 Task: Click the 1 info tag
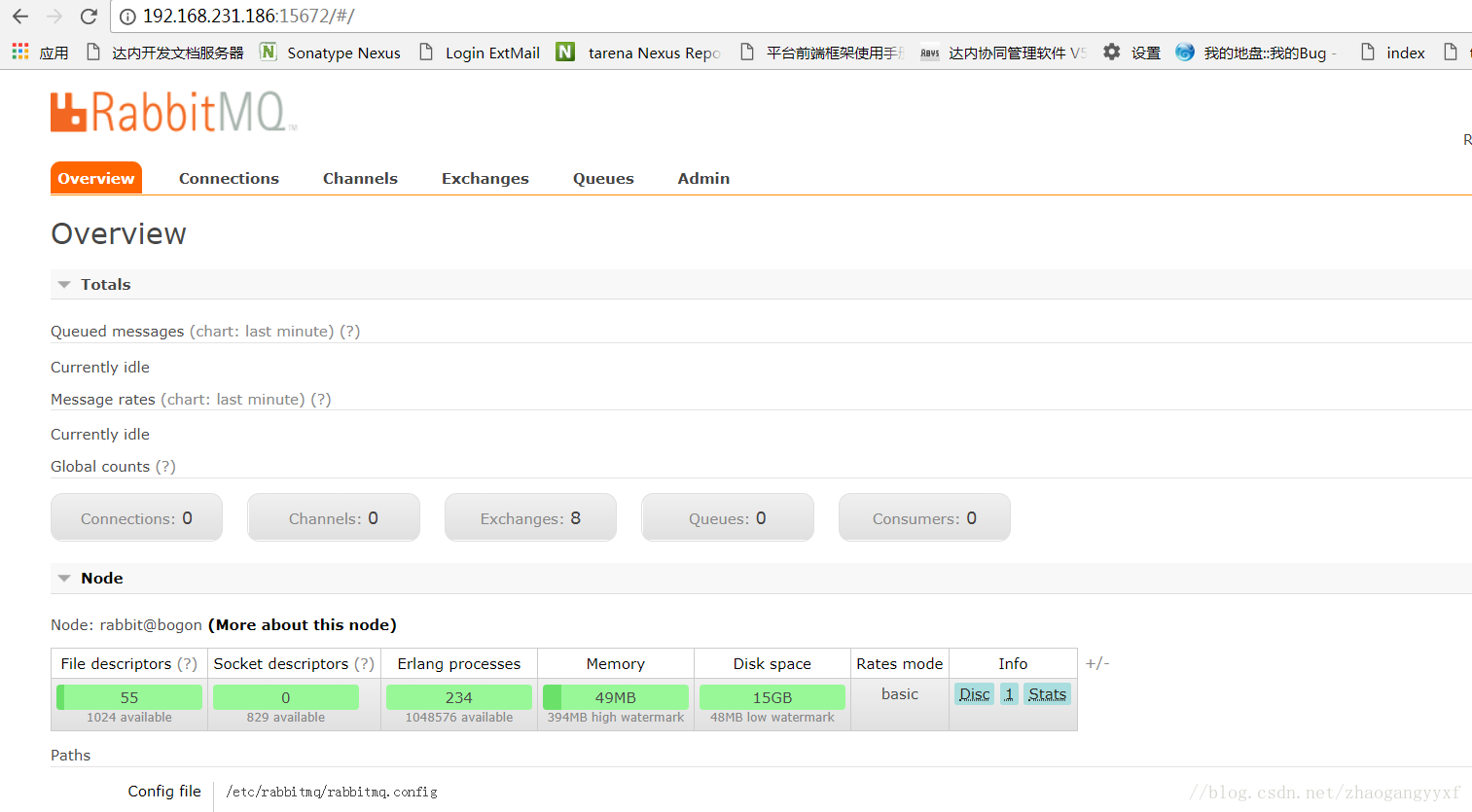click(x=1009, y=694)
